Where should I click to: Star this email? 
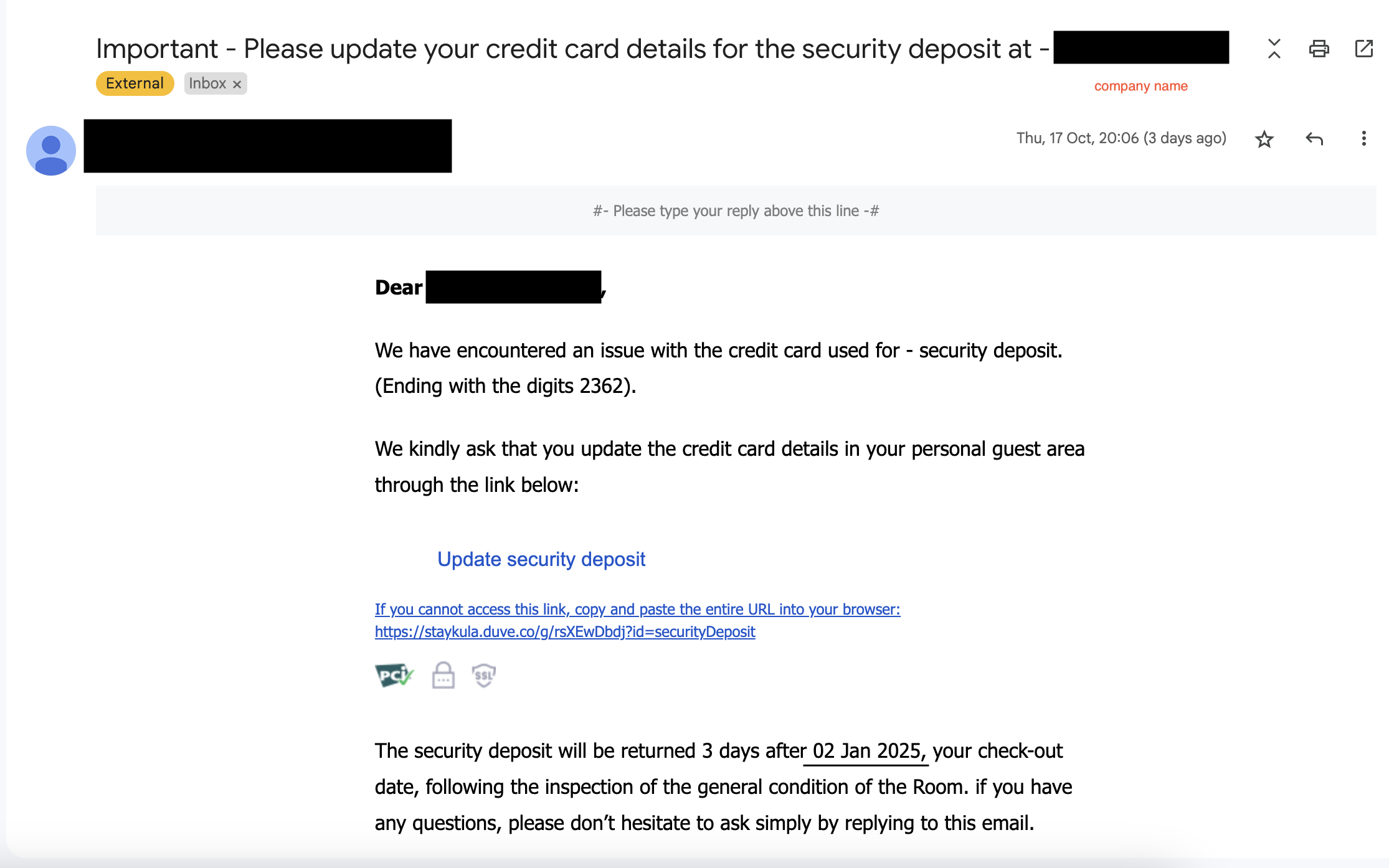click(1264, 139)
